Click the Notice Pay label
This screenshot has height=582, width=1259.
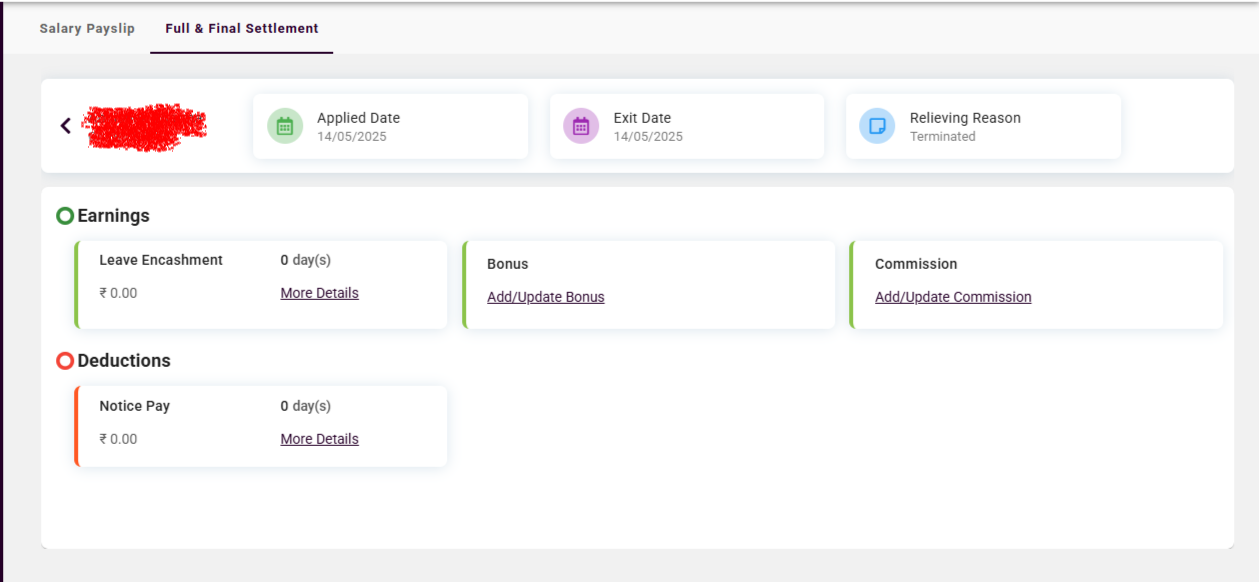point(134,406)
